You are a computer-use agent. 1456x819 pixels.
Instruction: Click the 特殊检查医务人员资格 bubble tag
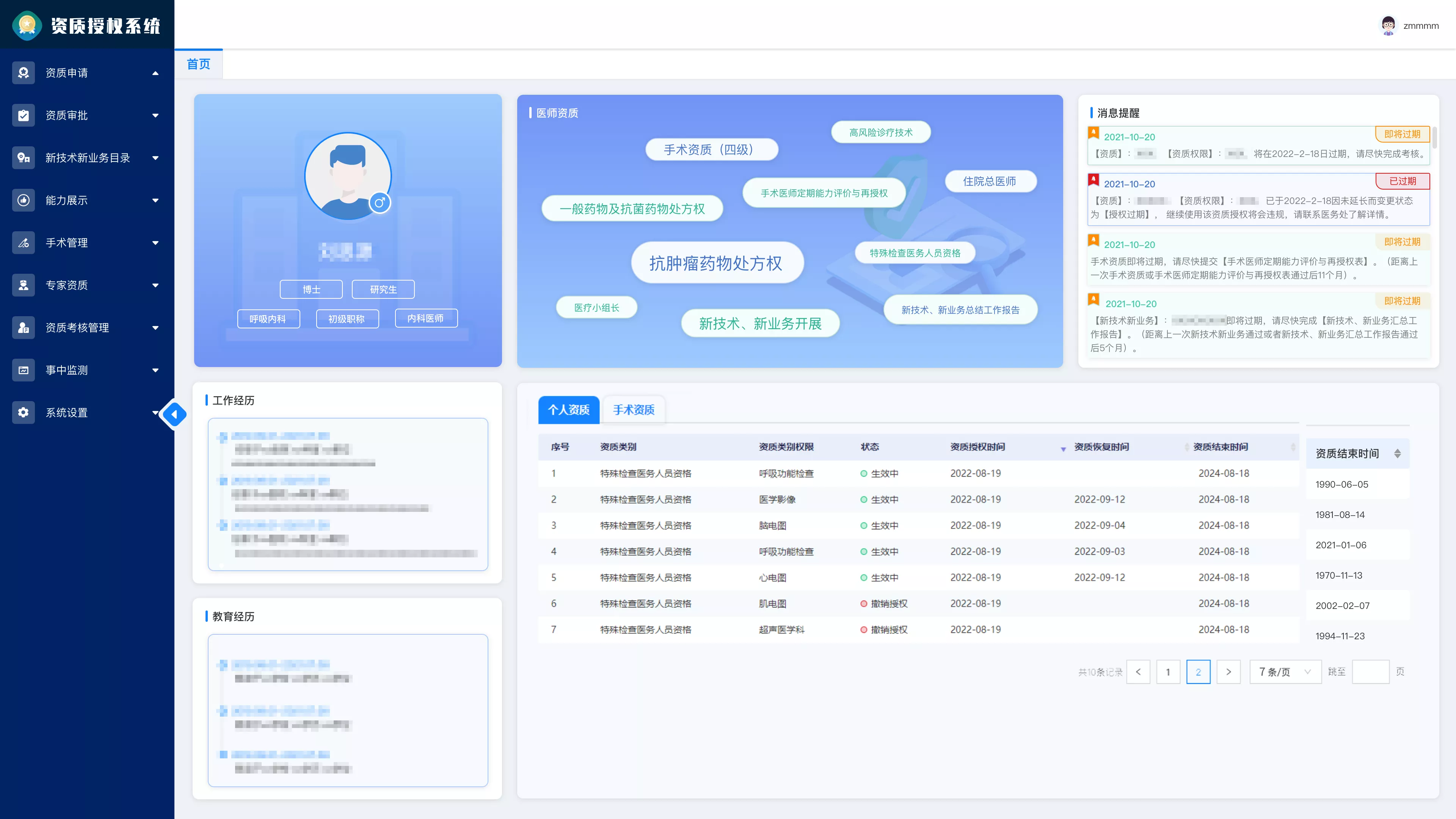[x=915, y=253]
